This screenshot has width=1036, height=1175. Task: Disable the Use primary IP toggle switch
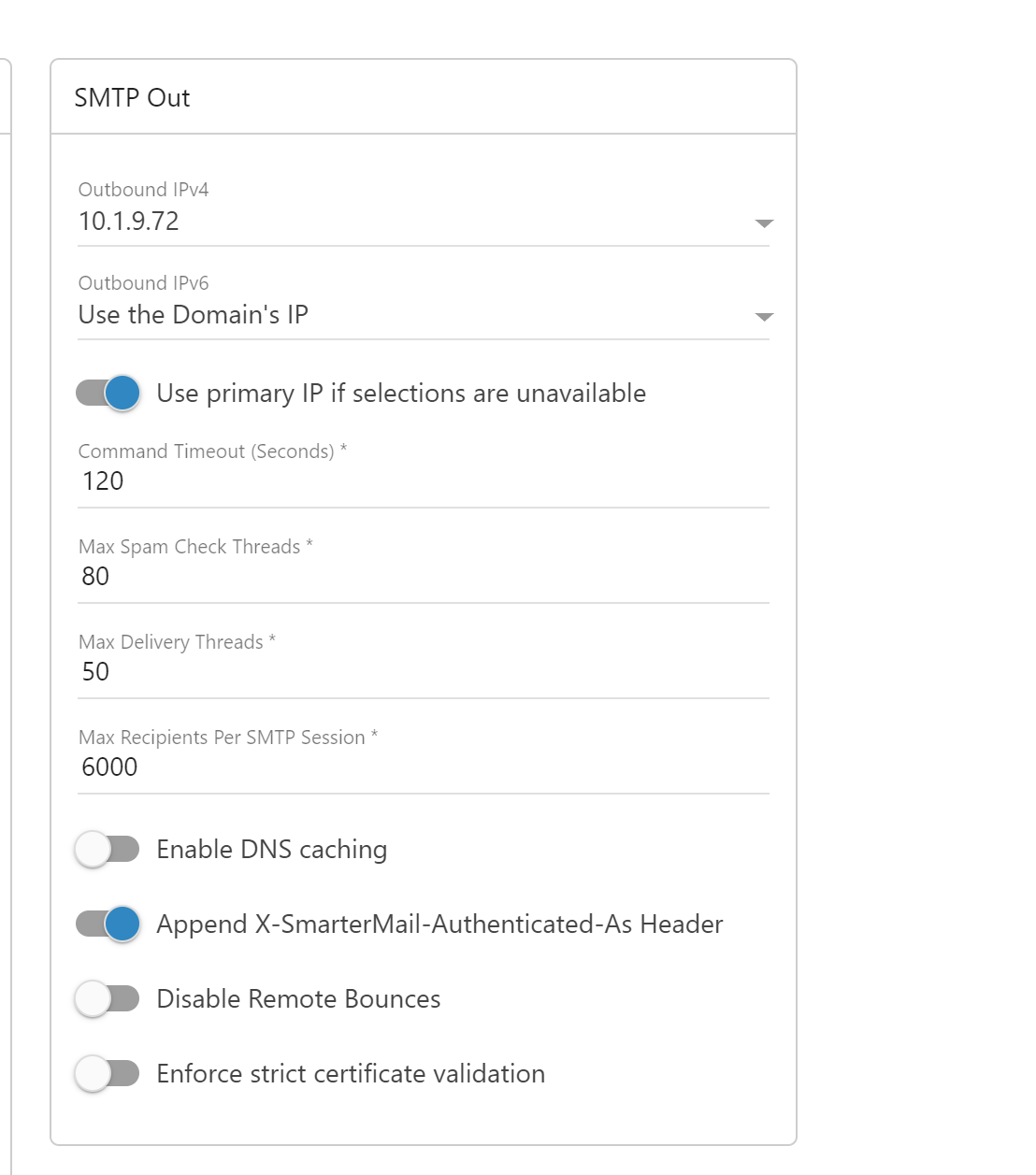pyautogui.click(x=108, y=394)
